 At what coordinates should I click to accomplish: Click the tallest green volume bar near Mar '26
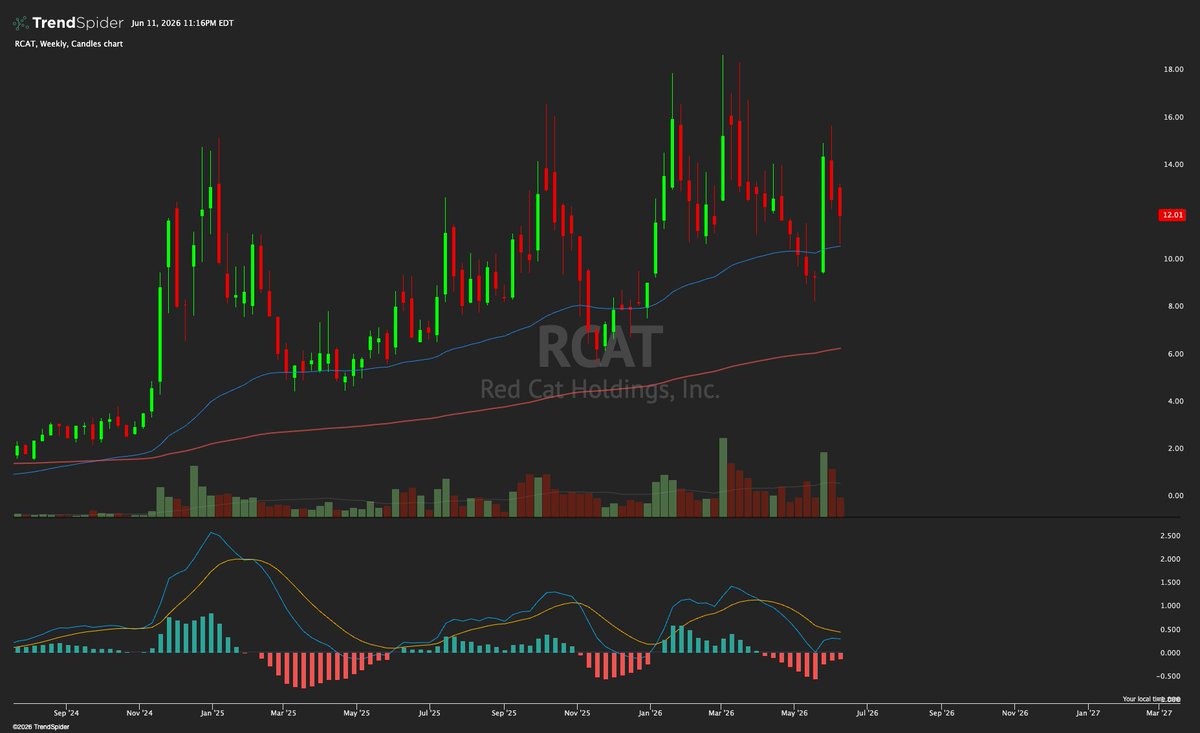[722, 477]
